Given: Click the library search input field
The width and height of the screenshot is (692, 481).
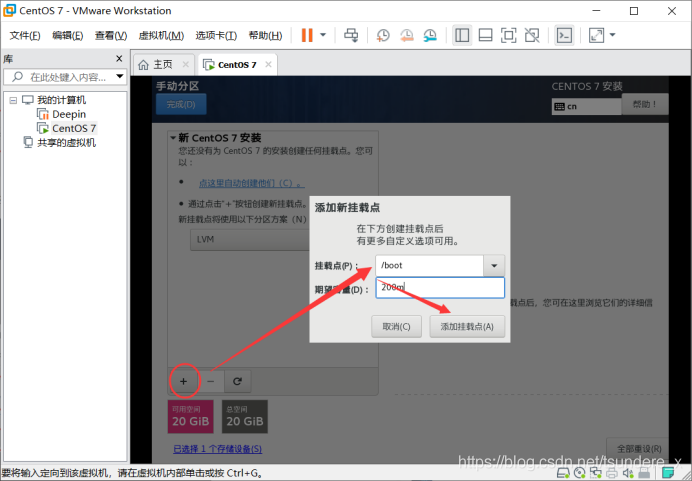Looking at the screenshot, I should pos(66,77).
